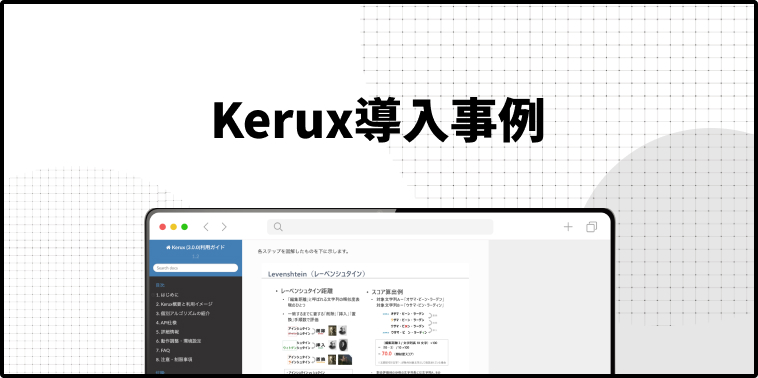
Task: Click the browser forward arrow
Action: pyautogui.click(x=224, y=227)
